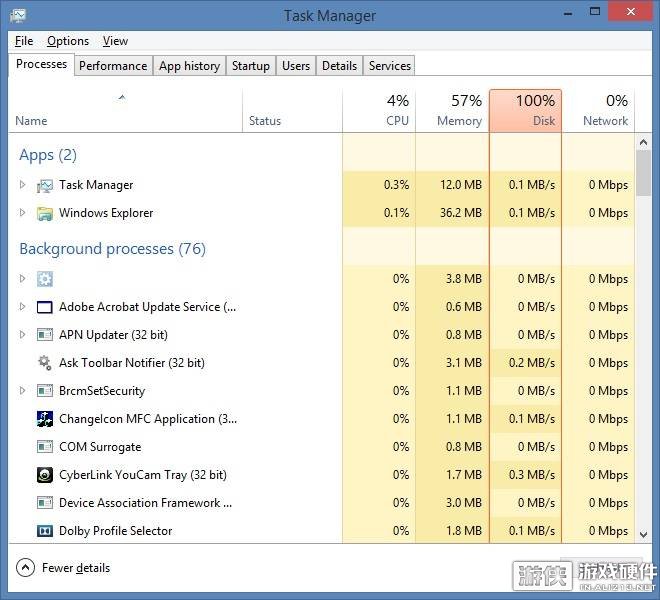Sort by the Name column header
This screenshot has height=600, width=660.
[125, 111]
